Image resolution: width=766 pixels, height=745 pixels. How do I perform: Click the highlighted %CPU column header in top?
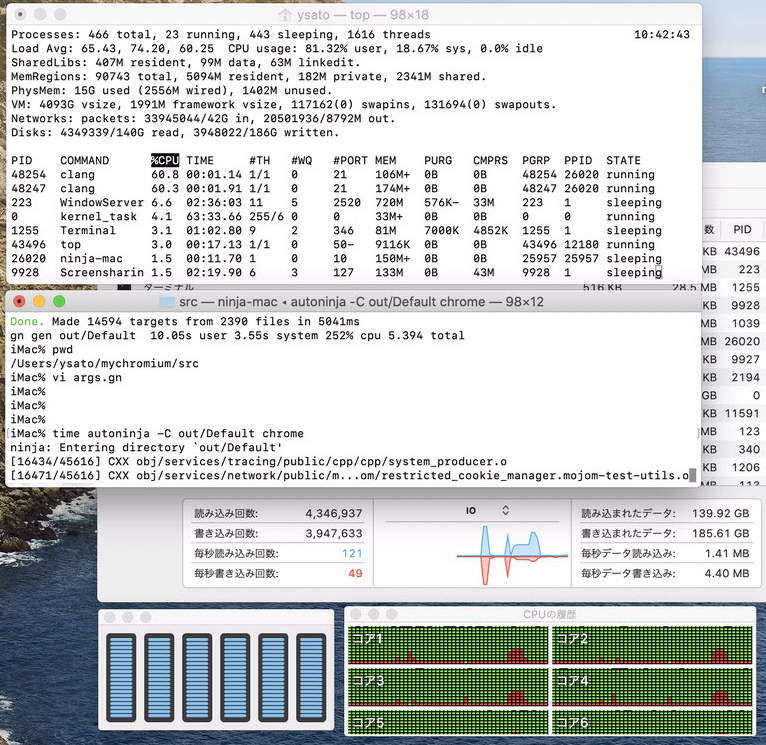pos(163,160)
